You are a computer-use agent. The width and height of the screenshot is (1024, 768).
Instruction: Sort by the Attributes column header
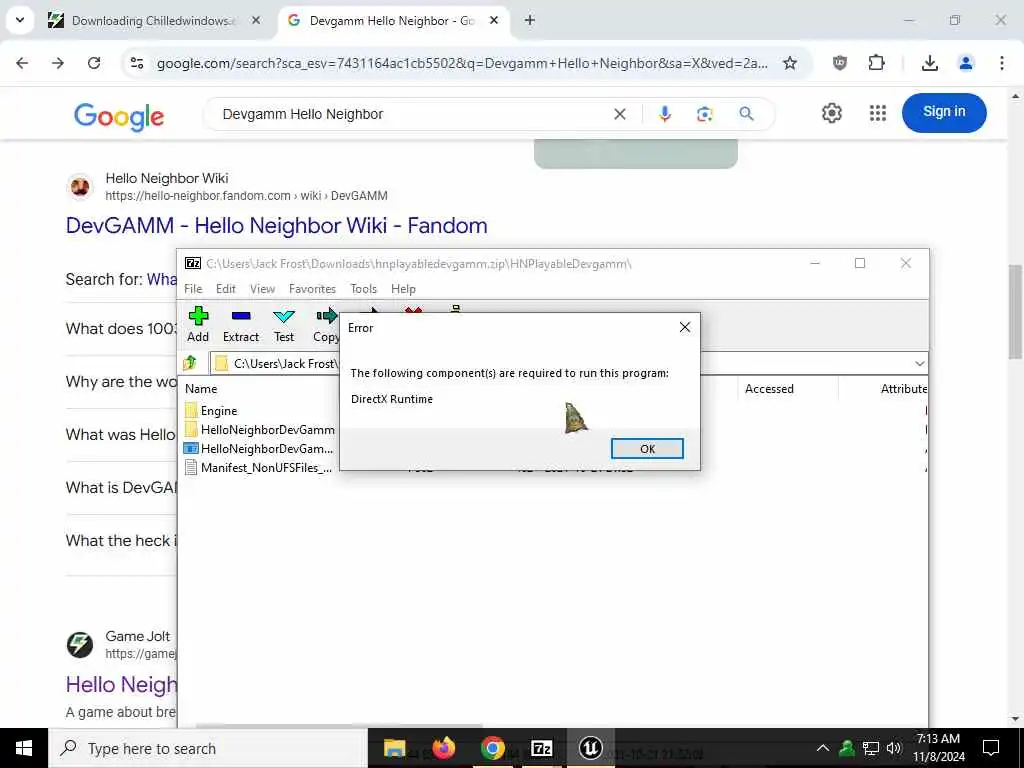(904, 389)
